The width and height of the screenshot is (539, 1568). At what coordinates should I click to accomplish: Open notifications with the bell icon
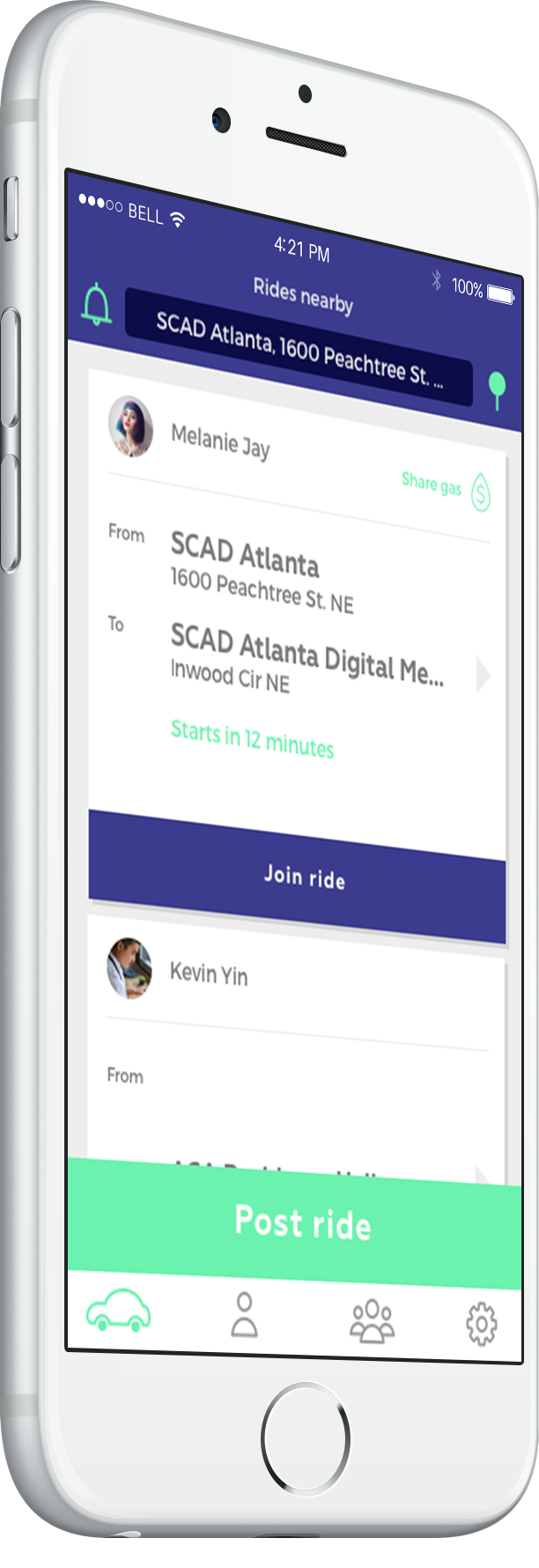click(x=97, y=306)
